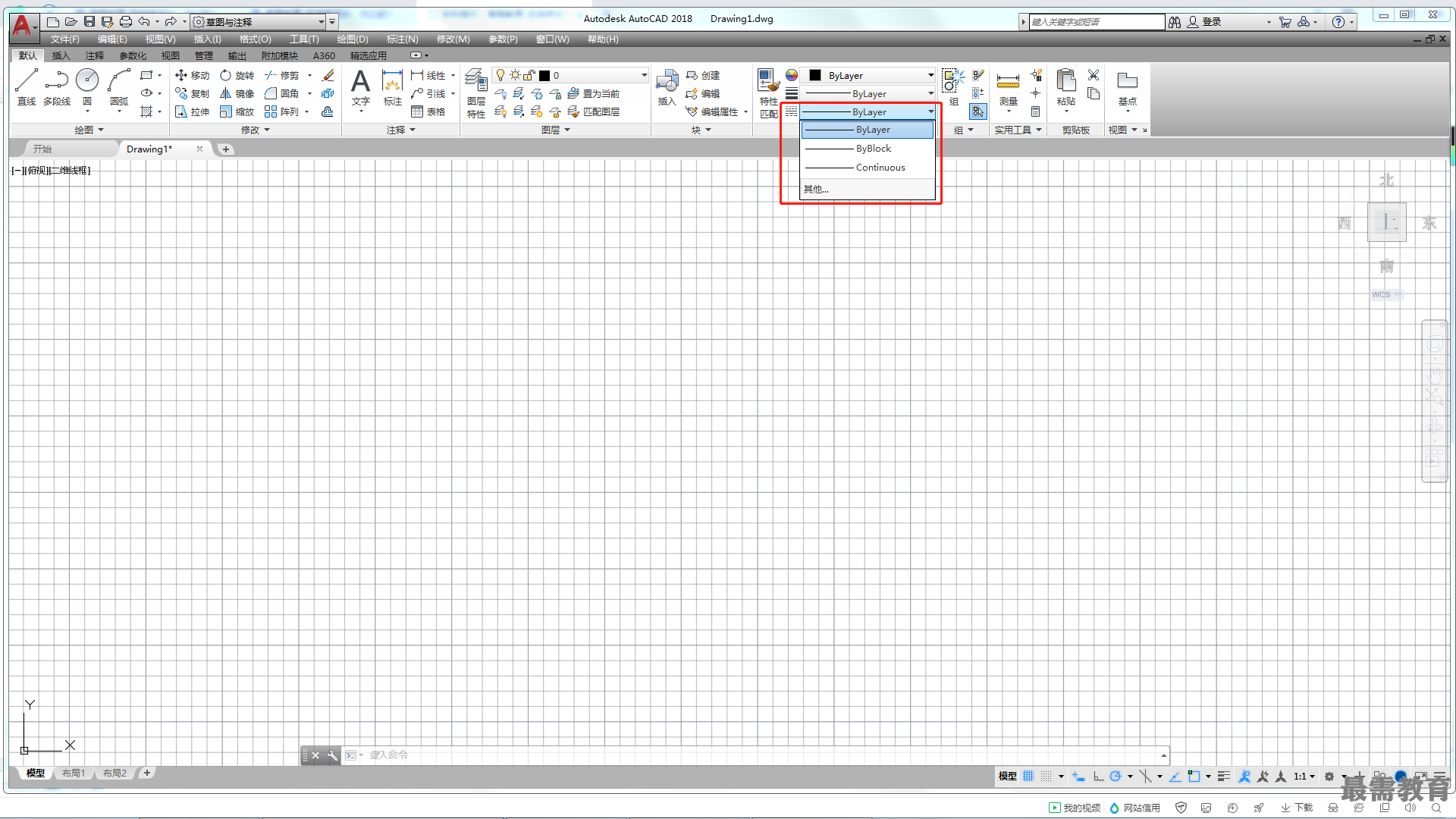This screenshot has height=819, width=1456.
Task: Select the Arc (圆弧) tool
Action: click(x=119, y=86)
